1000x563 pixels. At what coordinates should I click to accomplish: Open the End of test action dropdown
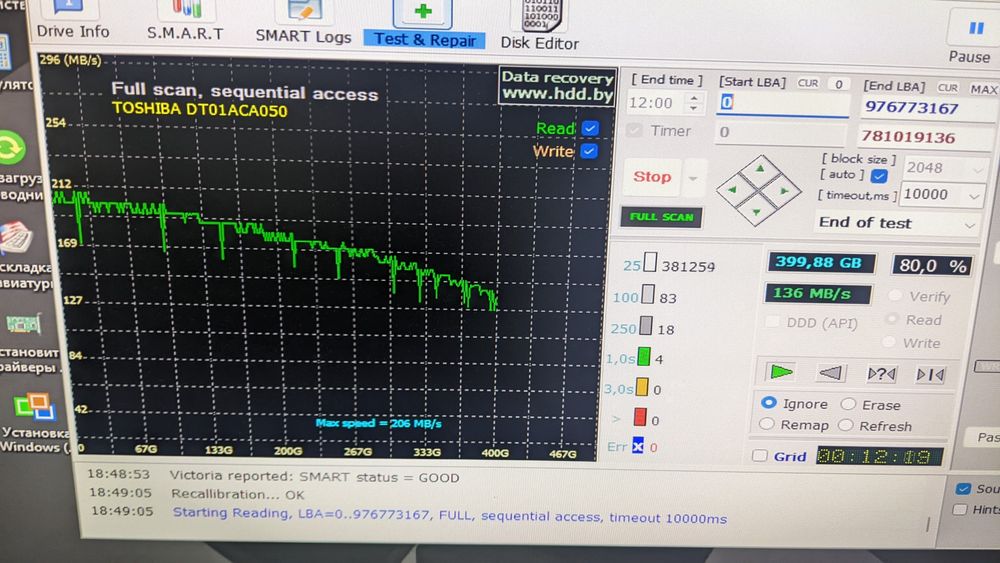pyautogui.click(x=896, y=223)
